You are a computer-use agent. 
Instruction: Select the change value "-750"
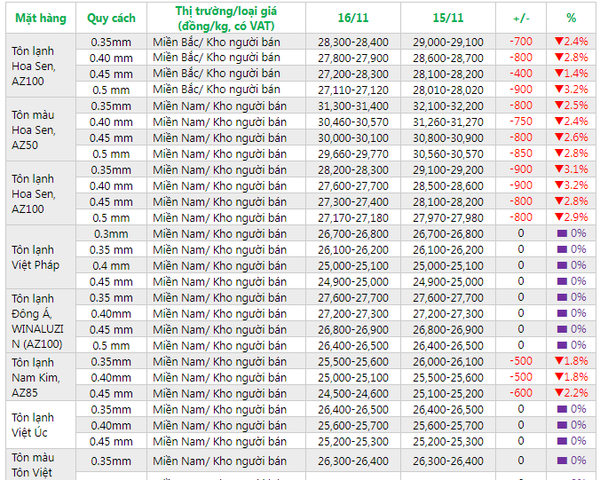[521, 121]
